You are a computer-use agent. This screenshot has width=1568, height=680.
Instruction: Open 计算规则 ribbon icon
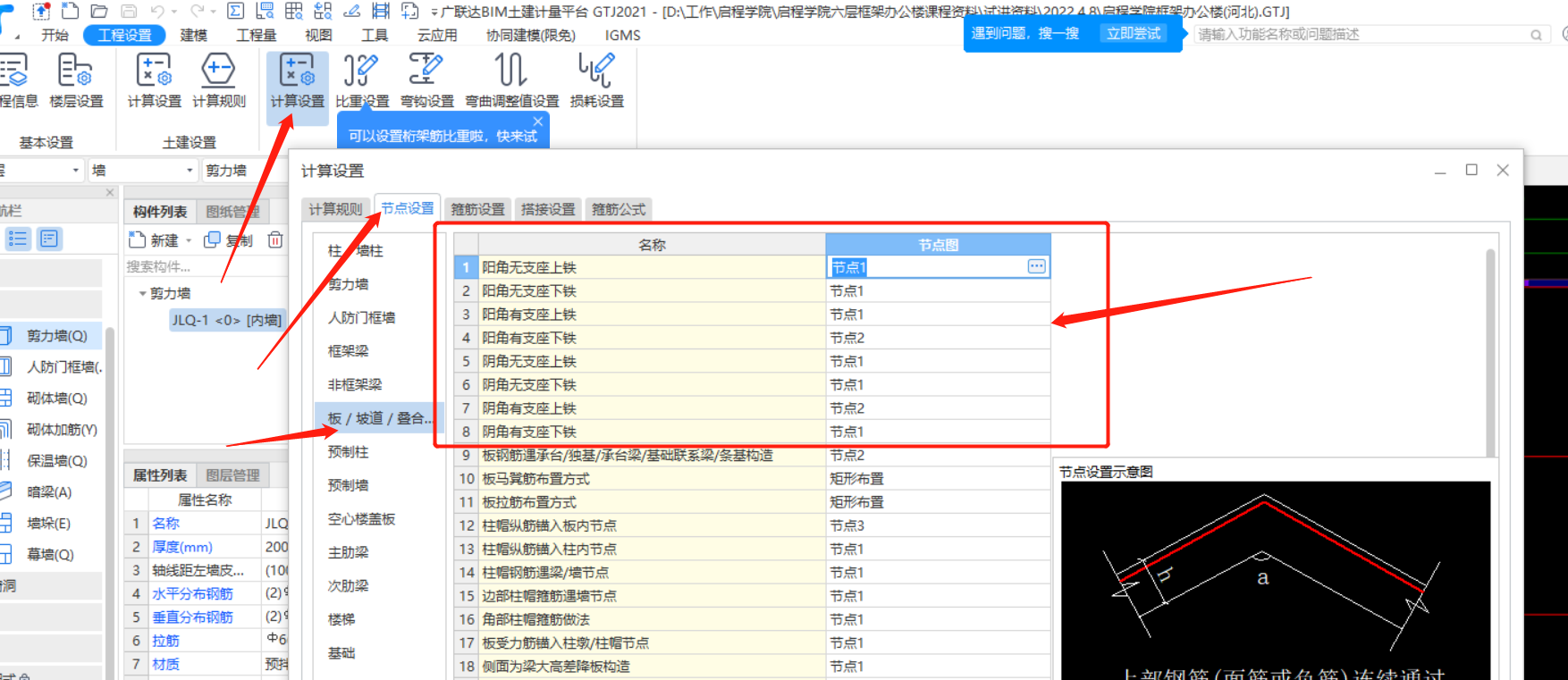pos(219,80)
